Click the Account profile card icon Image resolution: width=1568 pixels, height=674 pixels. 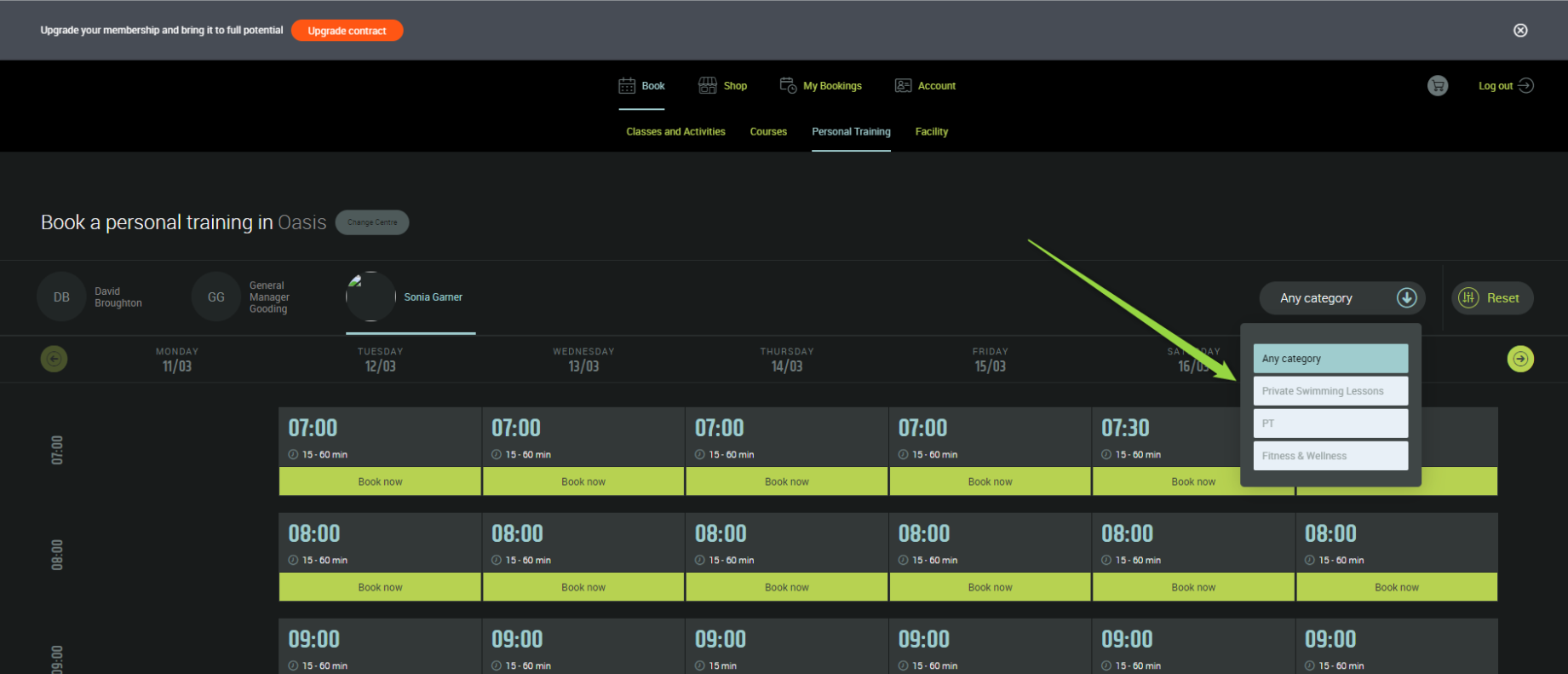[903, 86]
